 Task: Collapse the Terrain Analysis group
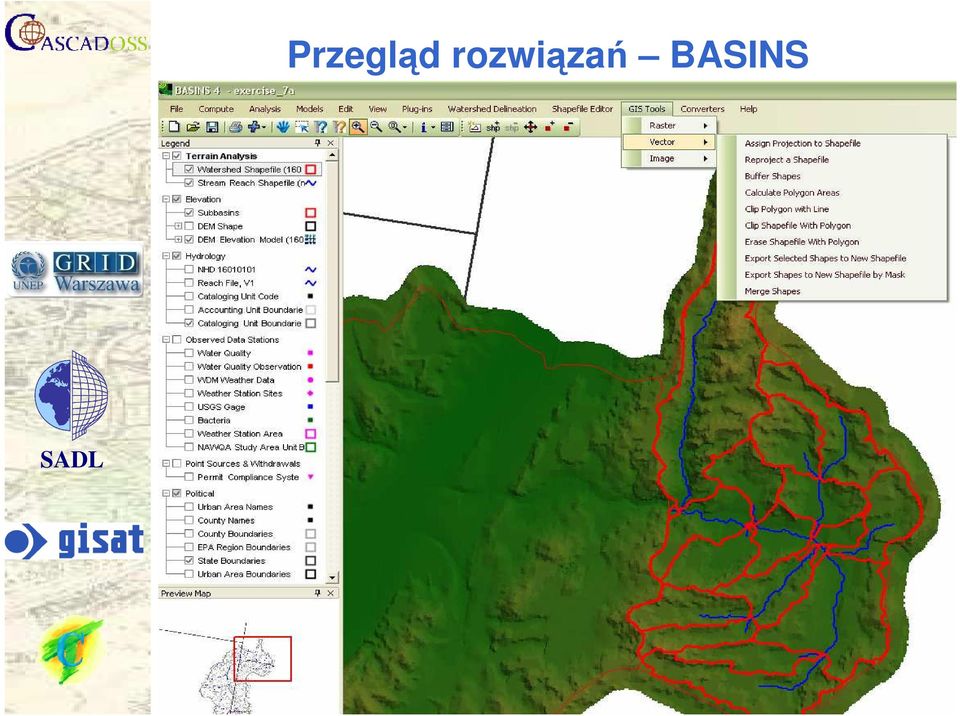[x=166, y=156]
